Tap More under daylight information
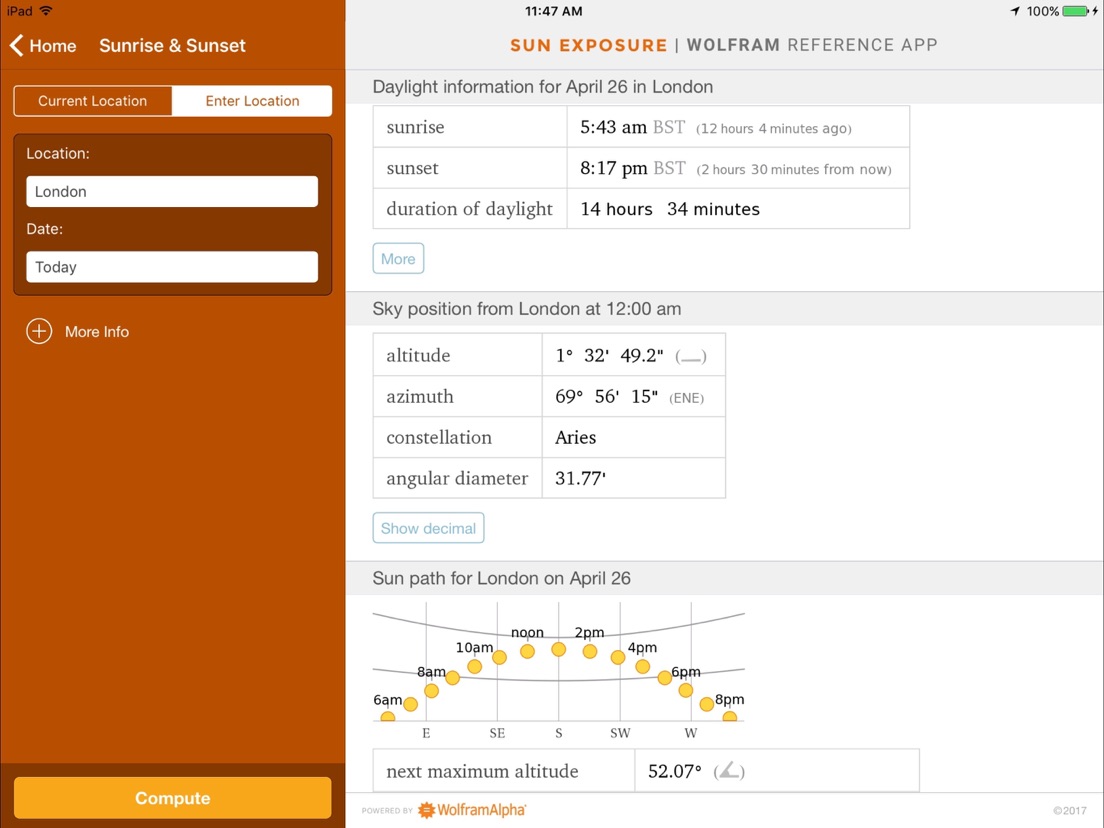Image resolution: width=1104 pixels, height=828 pixels. (x=398, y=258)
